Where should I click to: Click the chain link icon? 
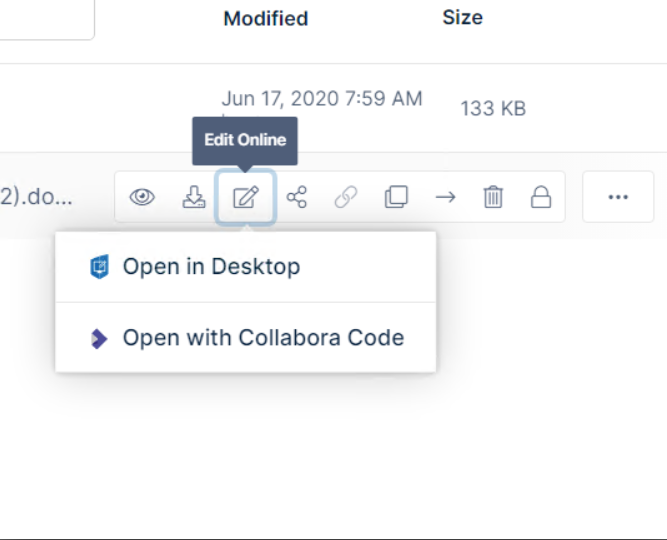point(346,197)
